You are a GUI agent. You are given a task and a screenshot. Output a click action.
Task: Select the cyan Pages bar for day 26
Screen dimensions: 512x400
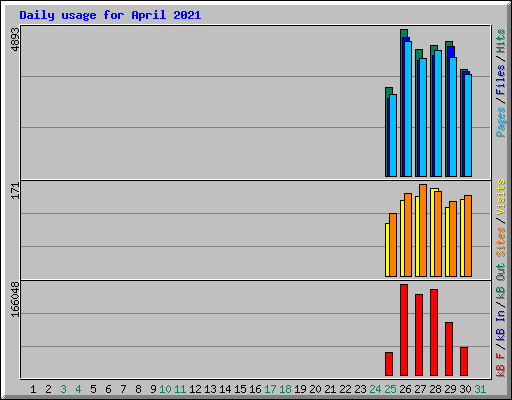408,109
